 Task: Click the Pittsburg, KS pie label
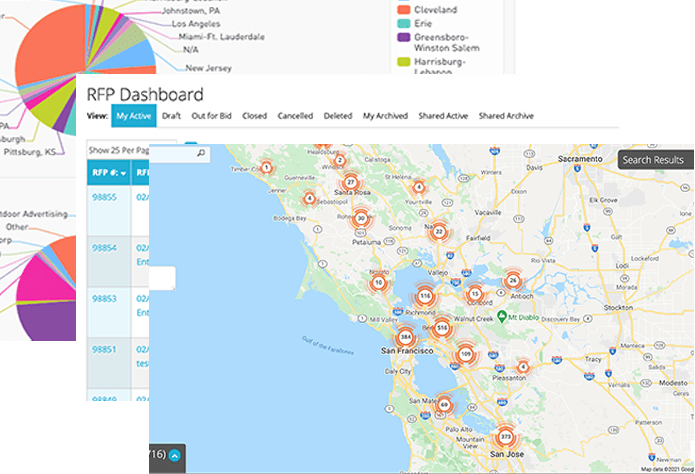click(30, 152)
